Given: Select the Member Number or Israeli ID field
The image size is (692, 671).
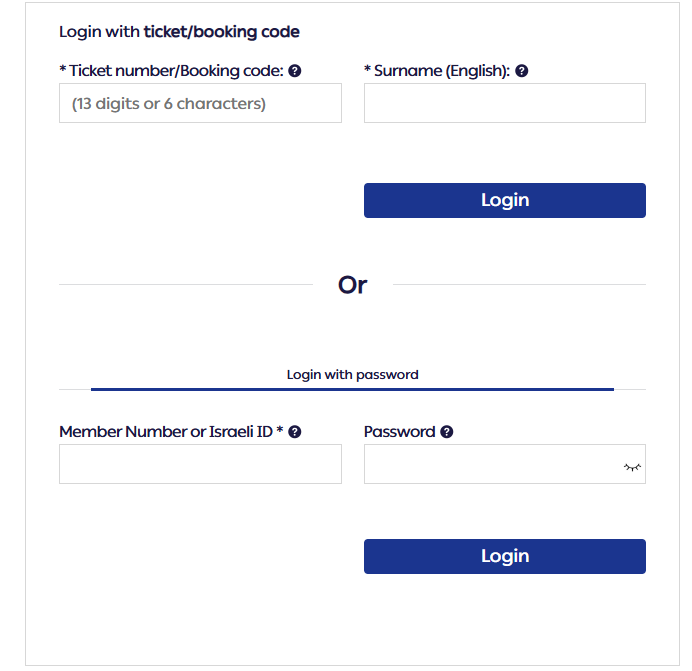Looking at the screenshot, I should click(200, 464).
